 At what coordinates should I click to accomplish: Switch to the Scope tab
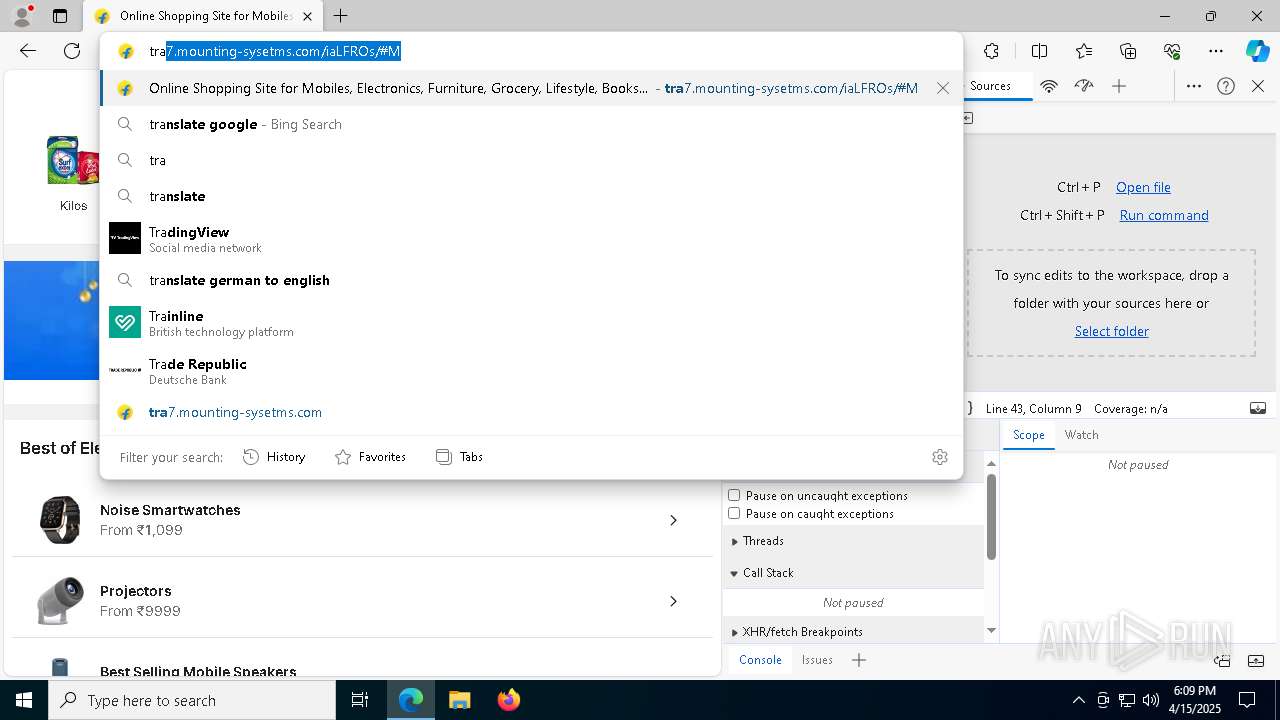tap(1028, 435)
